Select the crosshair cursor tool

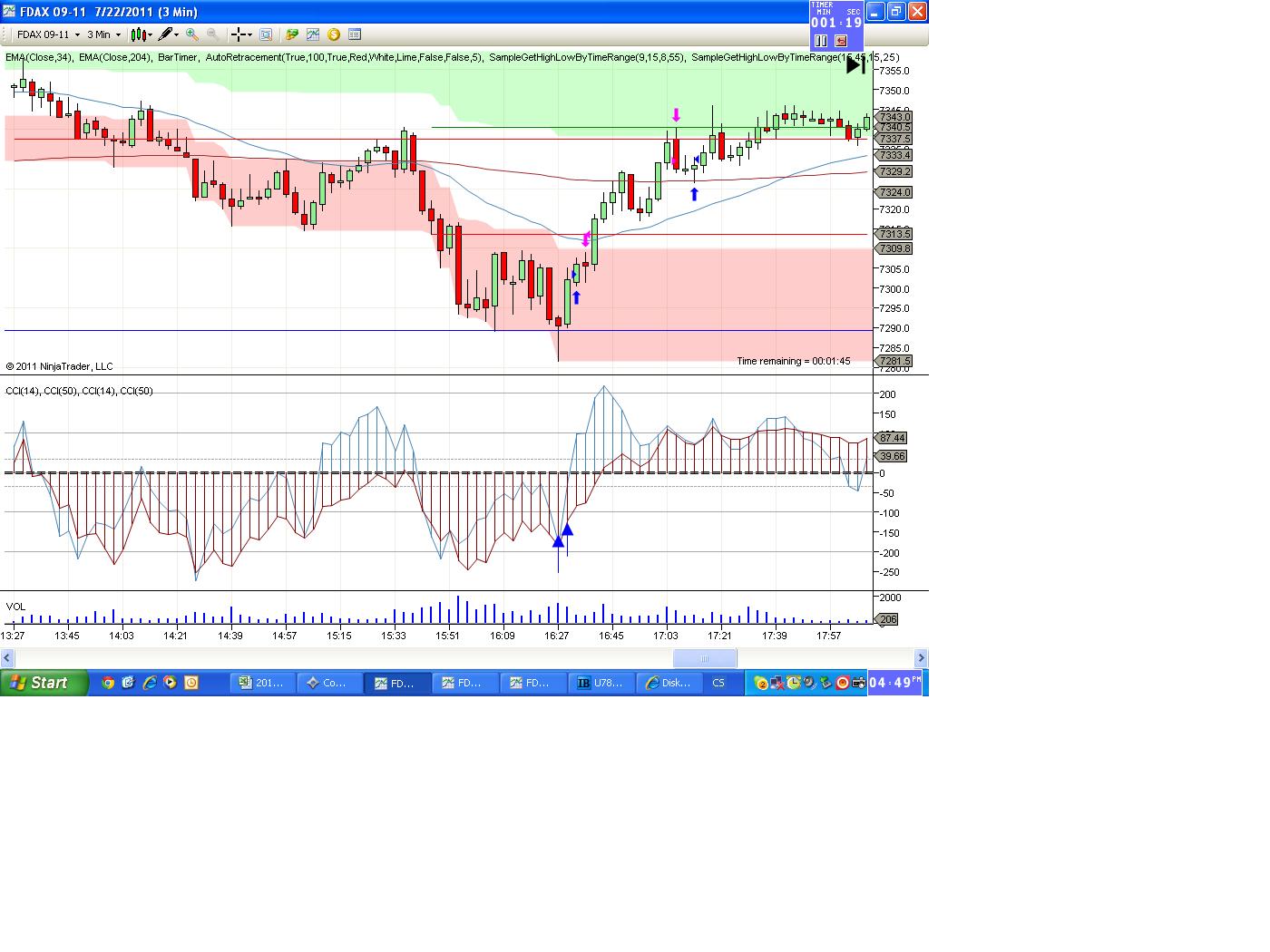[239, 34]
